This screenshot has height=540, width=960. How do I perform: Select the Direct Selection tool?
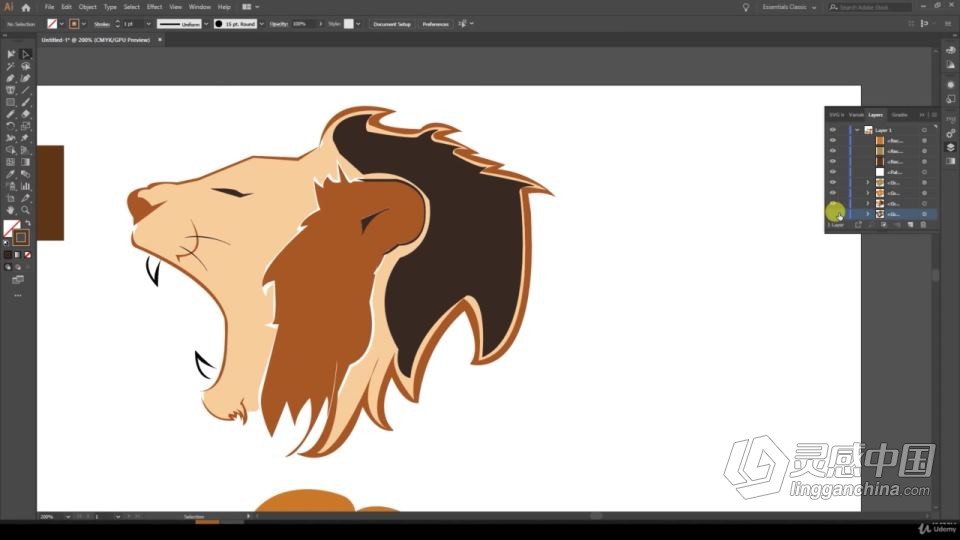click(x=25, y=54)
